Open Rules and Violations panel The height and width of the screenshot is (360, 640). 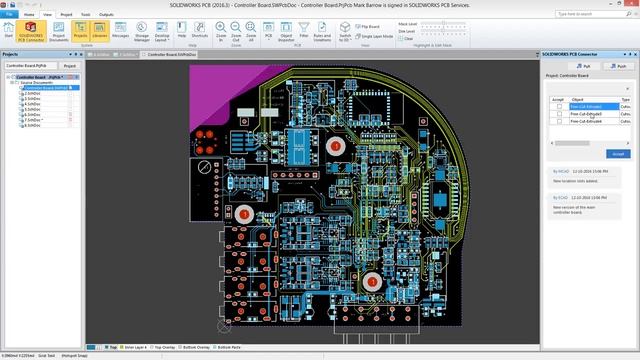pos(322,31)
